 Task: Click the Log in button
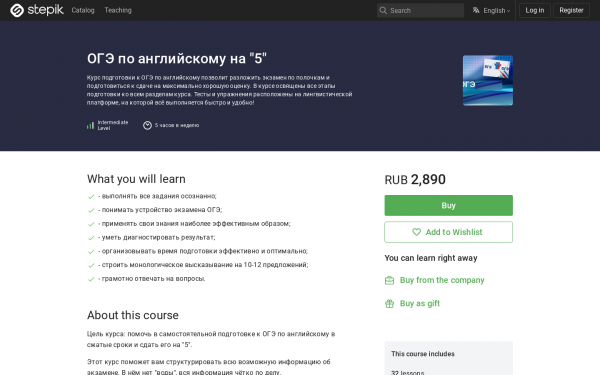click(x=535, y=10)
